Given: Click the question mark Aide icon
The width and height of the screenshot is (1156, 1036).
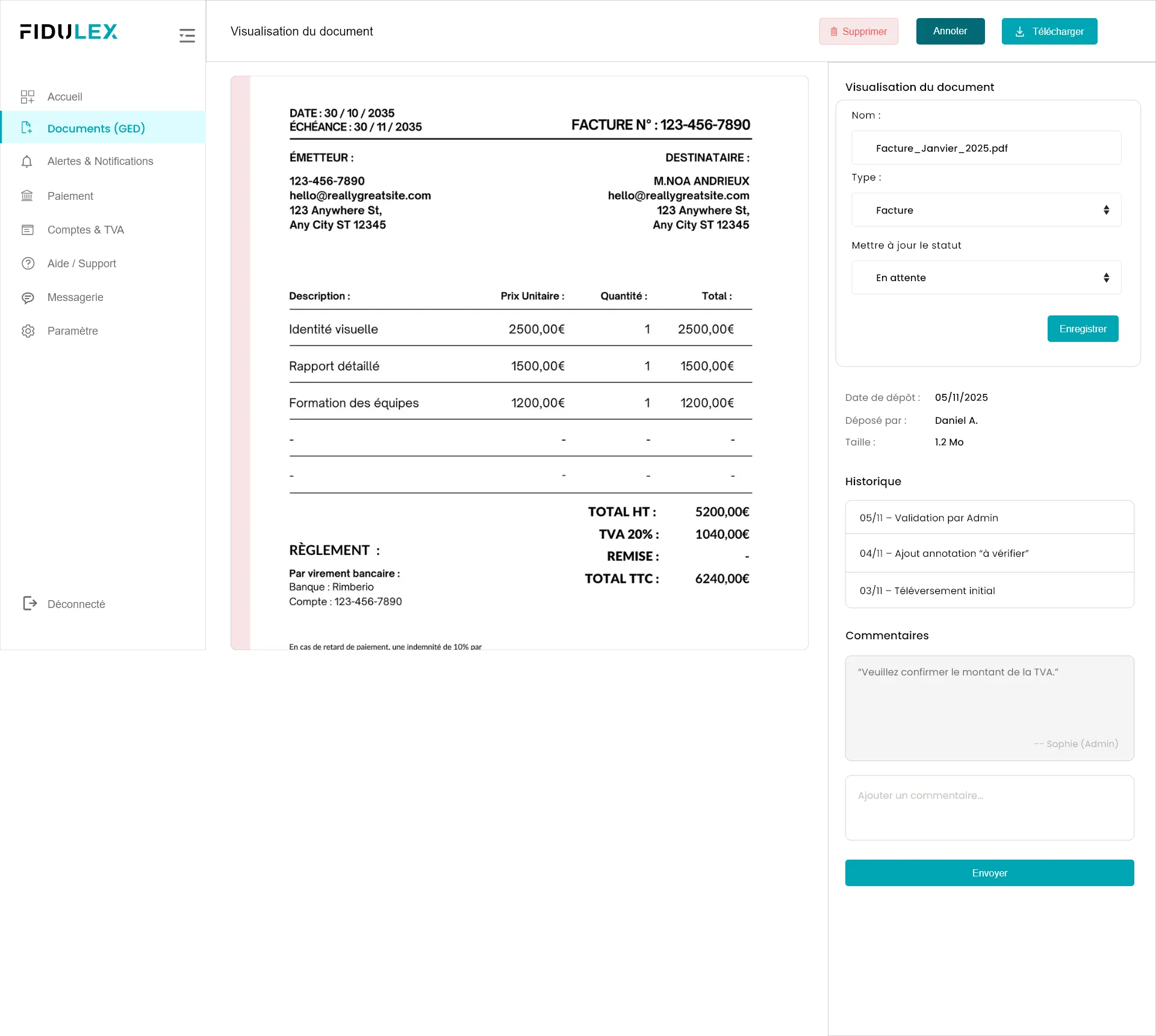Looking at the screenshot, I should pyautogui.click(x=28, y=264).
